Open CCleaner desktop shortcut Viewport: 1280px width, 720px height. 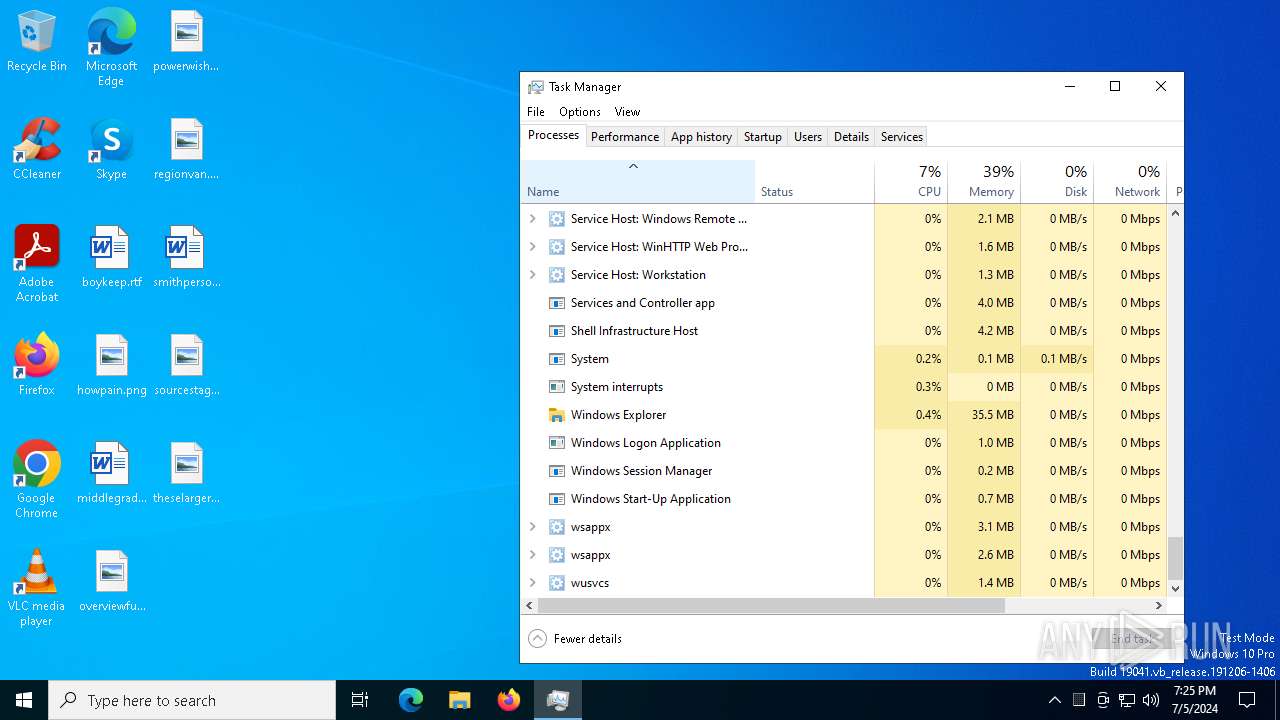tap(37, 150)
